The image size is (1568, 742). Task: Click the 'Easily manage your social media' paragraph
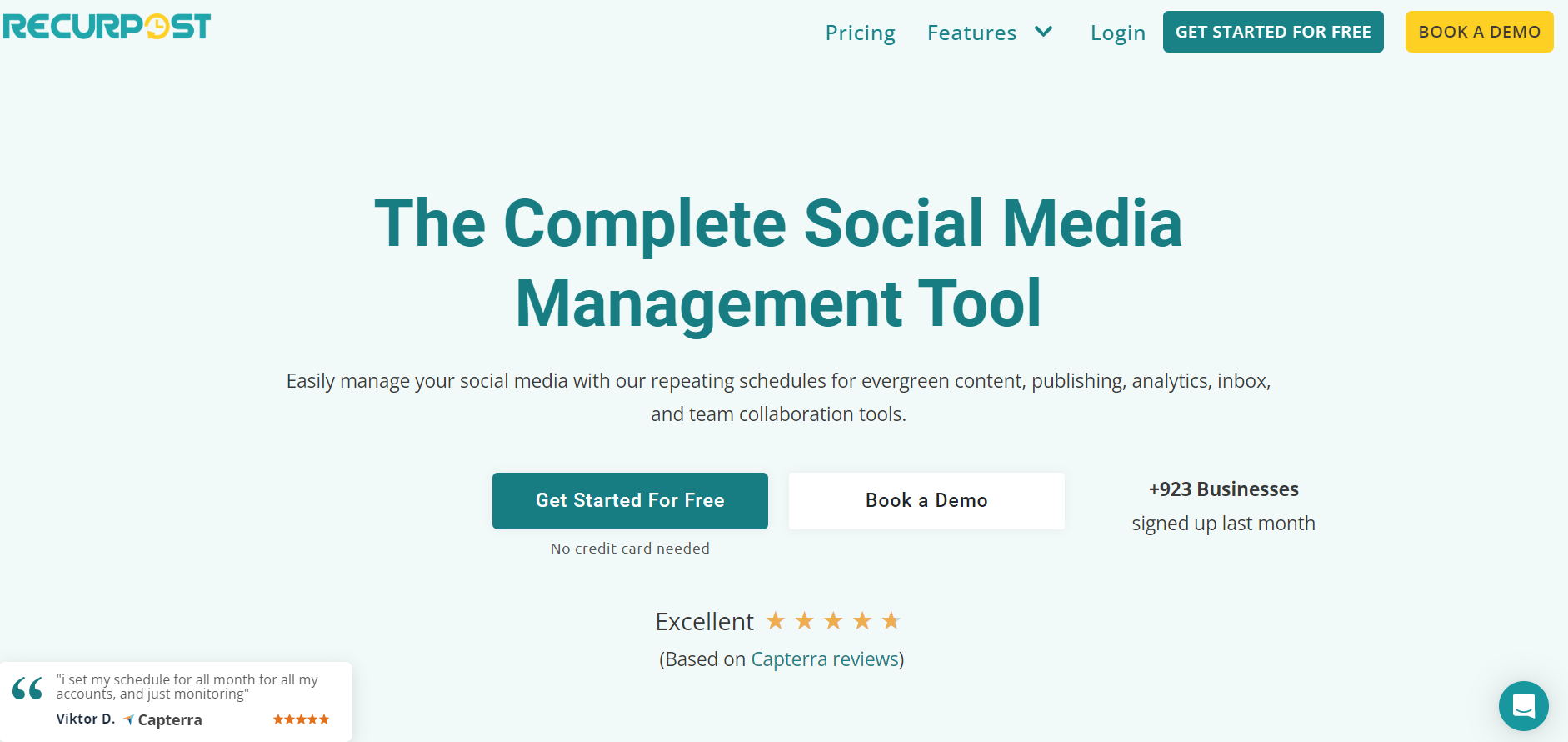coord(778,398)
